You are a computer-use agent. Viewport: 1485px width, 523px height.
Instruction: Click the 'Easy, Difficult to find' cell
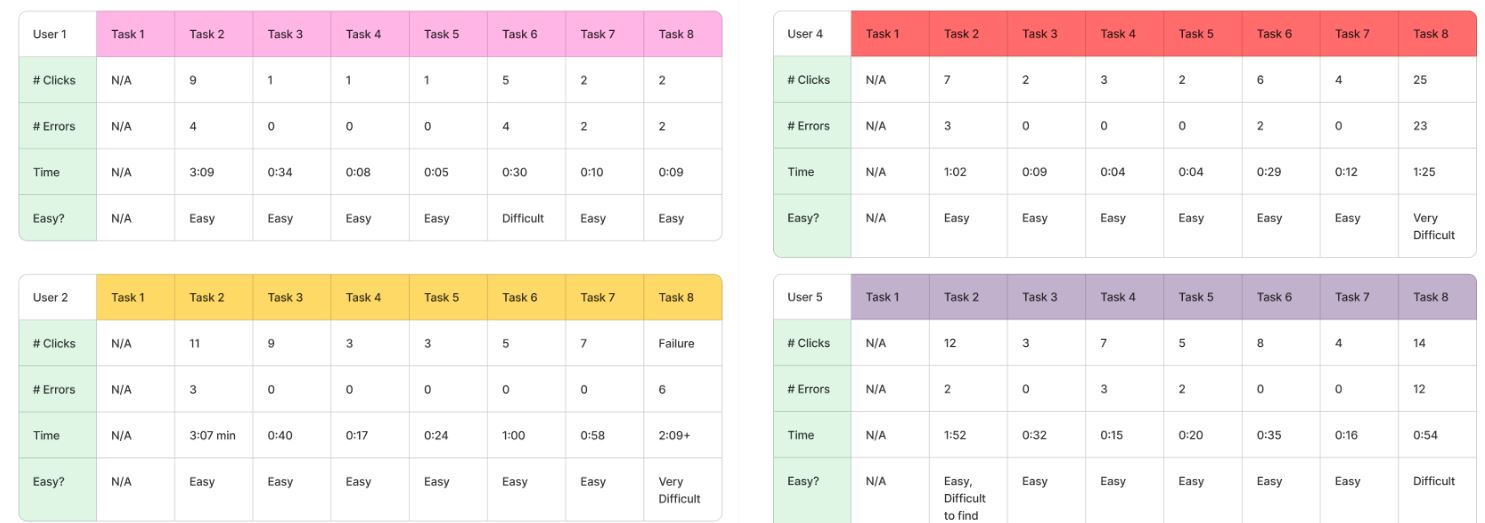click(964, 498)
